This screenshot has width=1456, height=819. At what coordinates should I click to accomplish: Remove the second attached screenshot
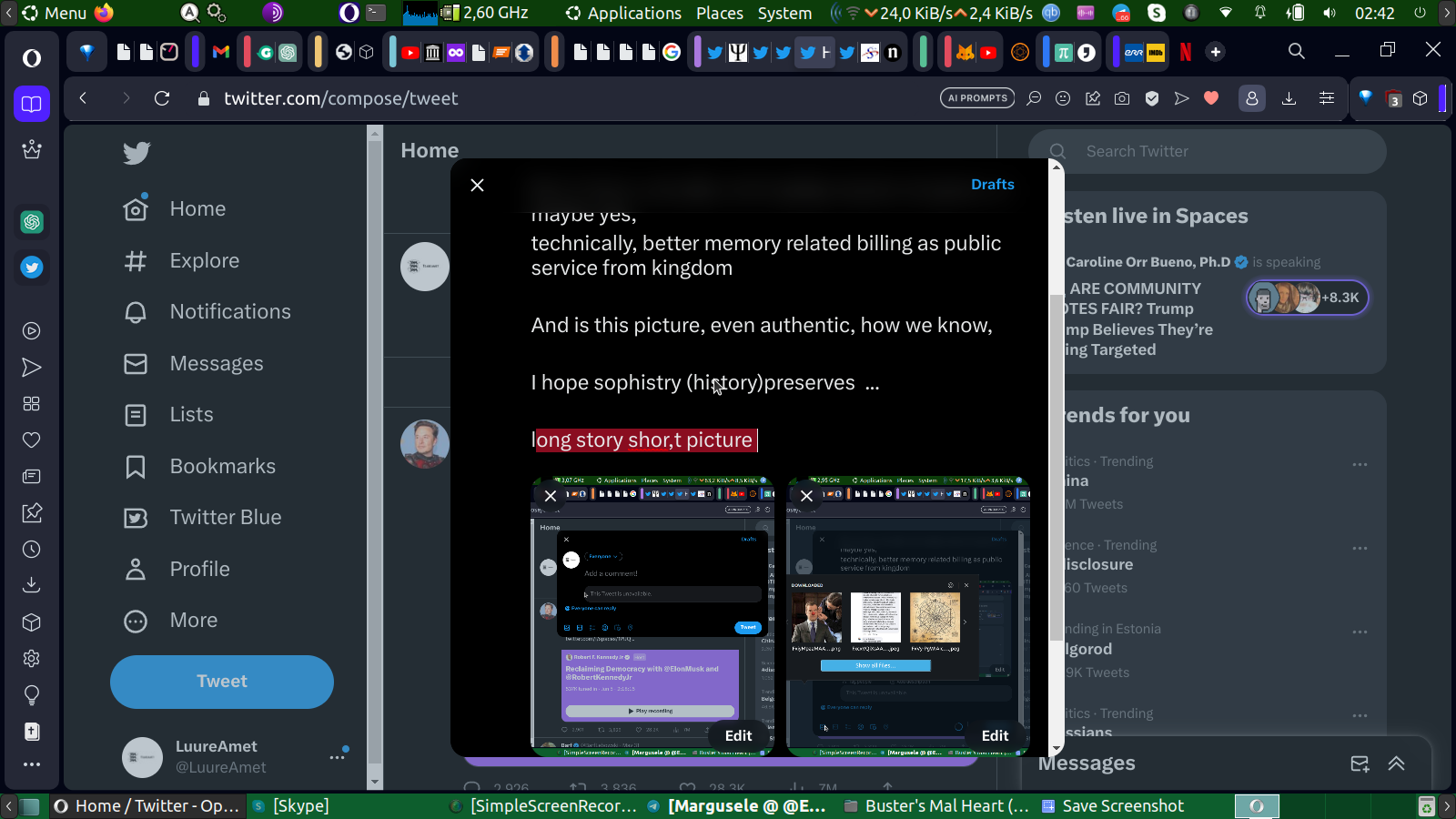coord(806,496)
